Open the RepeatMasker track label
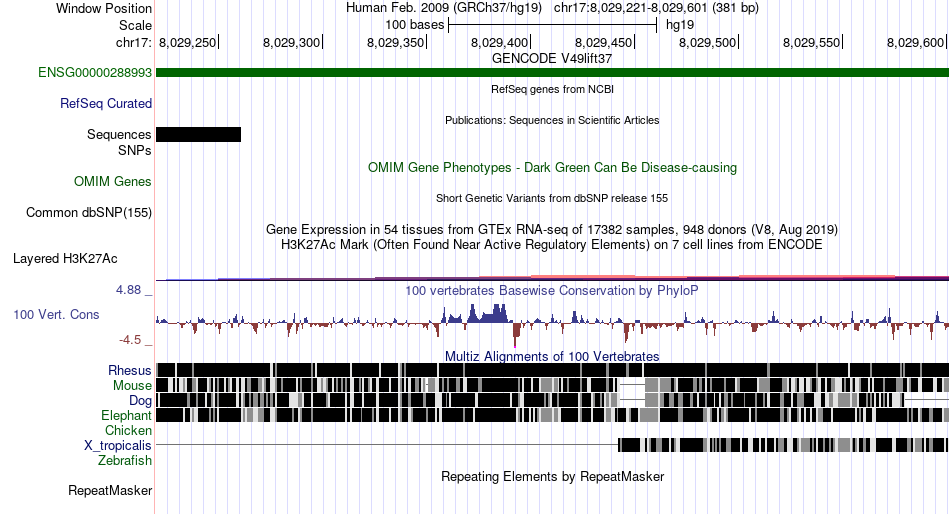This screenshot has width=950, height=514. click(x=110, y=490)
